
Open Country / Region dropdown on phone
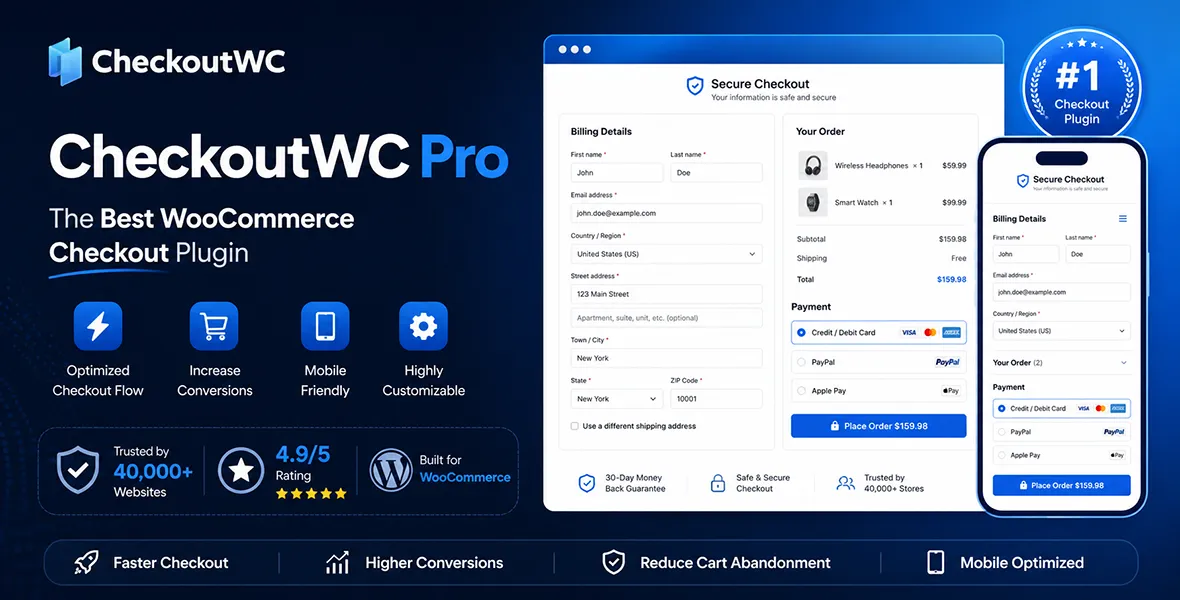pos(1061,330)
